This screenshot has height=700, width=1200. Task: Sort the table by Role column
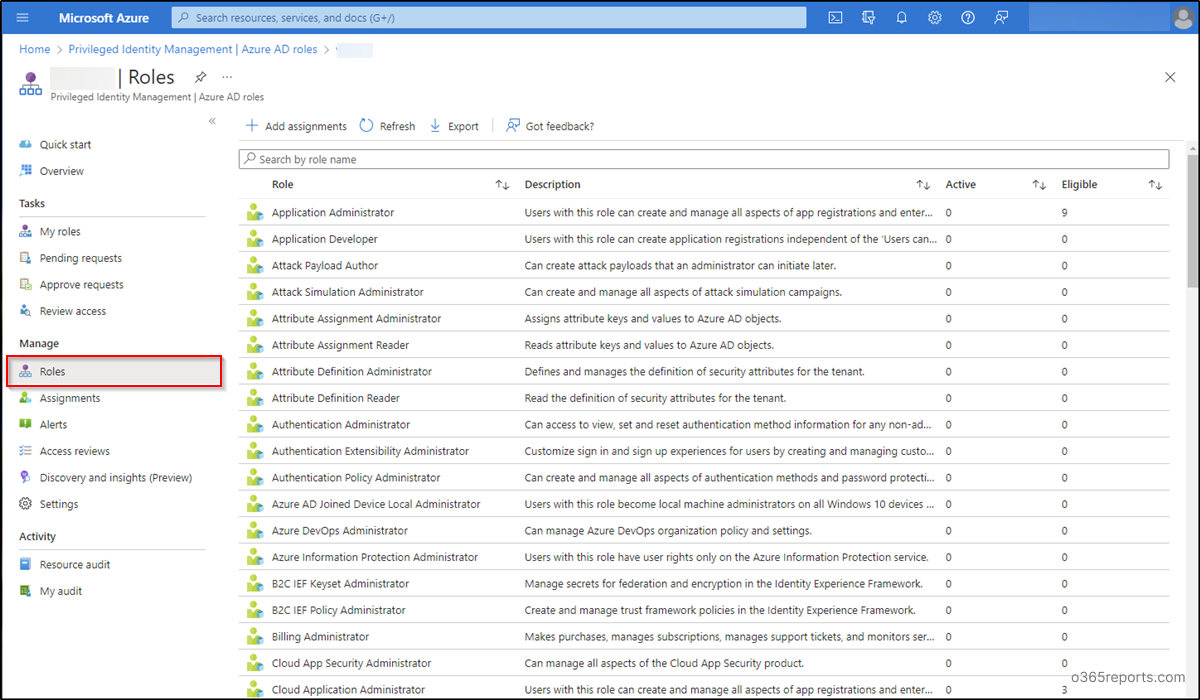pos(502,185)
